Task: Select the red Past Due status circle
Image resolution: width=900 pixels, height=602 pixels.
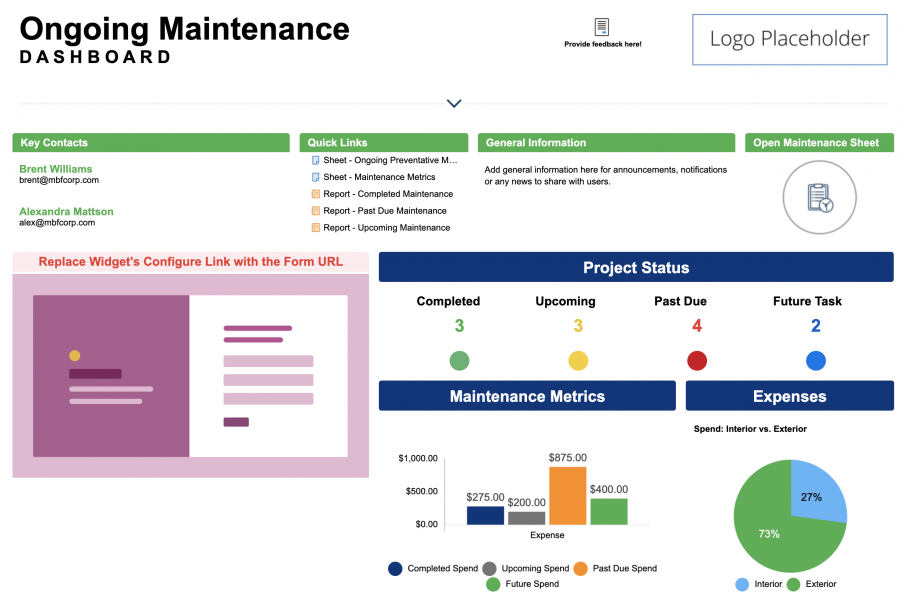Action: pos(696,360)
